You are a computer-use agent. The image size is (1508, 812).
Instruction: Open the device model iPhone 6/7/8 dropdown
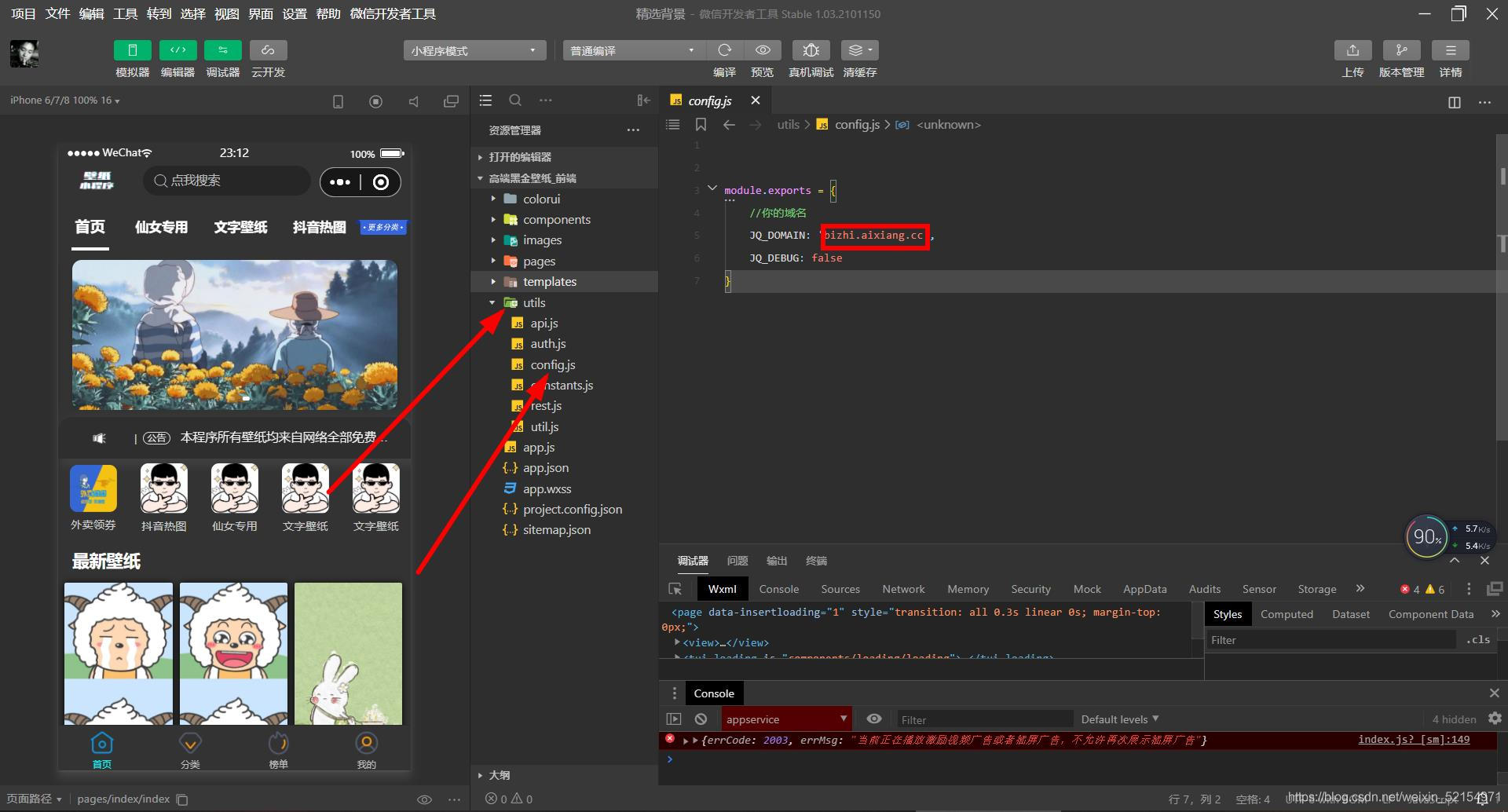tap(65, 101)
